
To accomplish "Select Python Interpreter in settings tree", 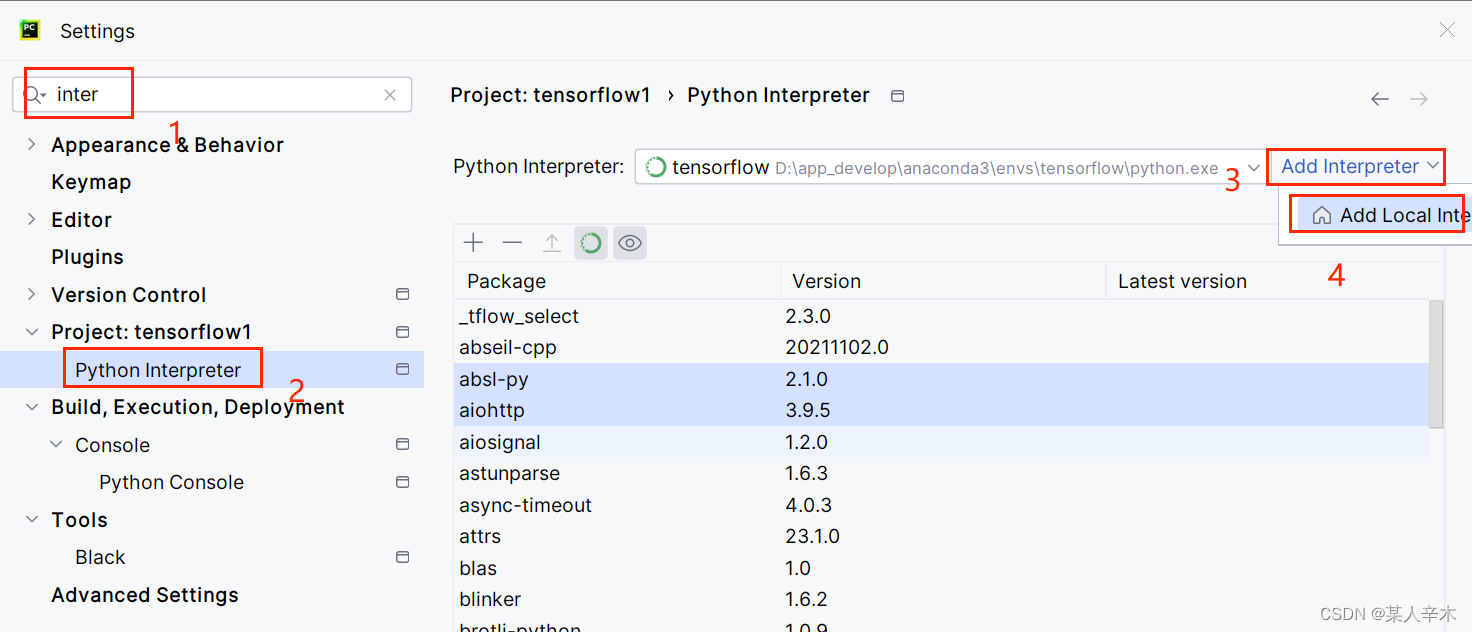I will (158, 370).
